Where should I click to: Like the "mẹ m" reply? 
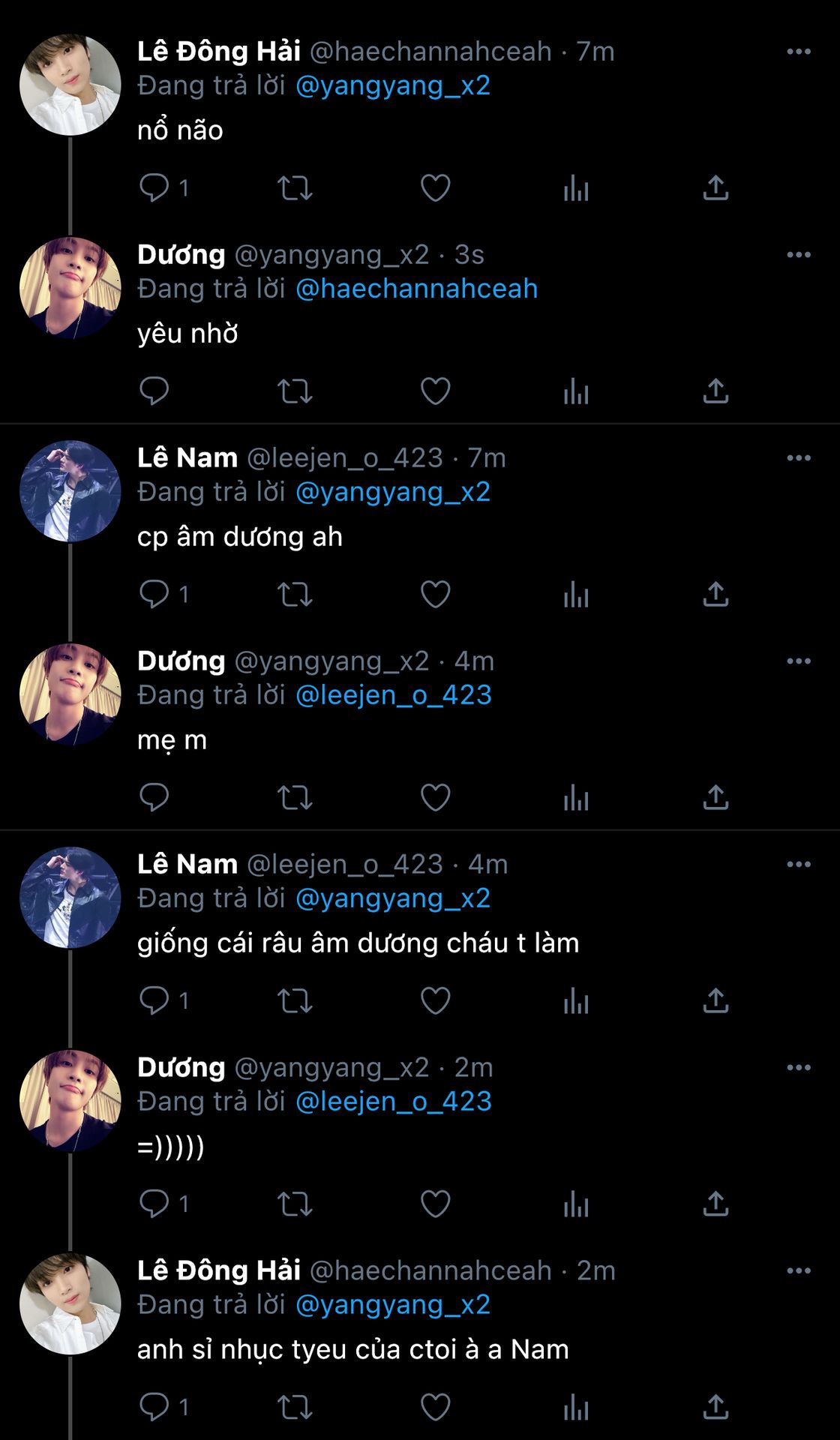(x=435, y=797)
